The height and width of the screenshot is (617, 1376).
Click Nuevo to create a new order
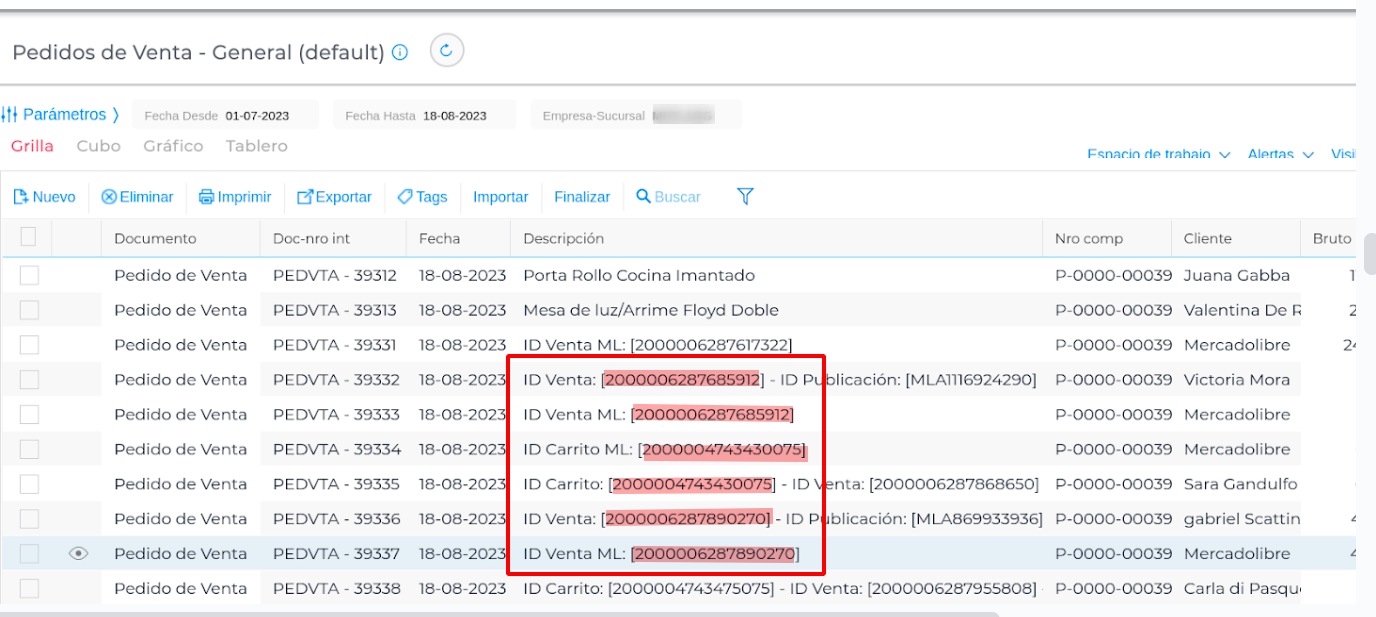tap(44, 197)
